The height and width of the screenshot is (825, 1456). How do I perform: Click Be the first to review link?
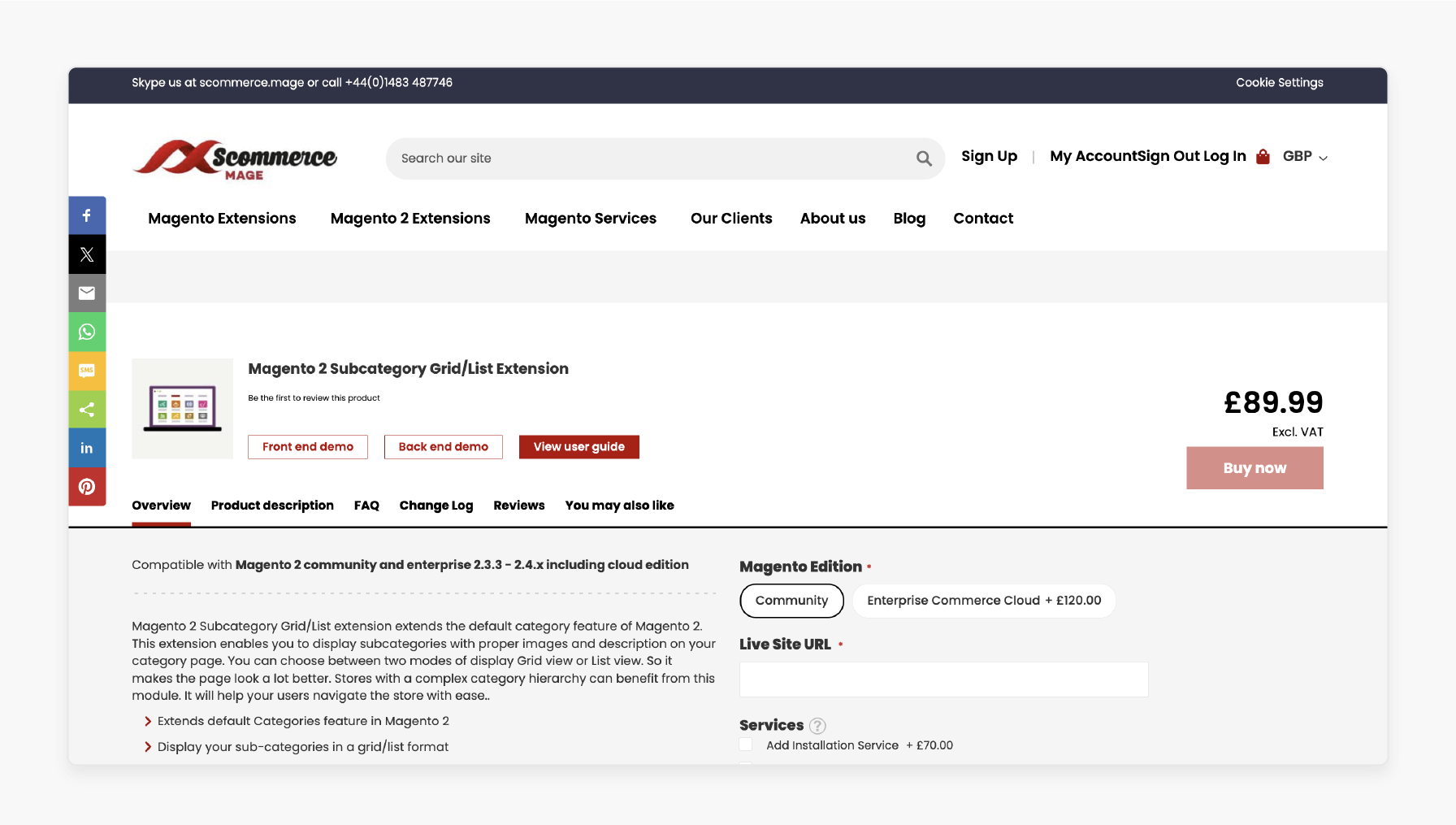314,398
